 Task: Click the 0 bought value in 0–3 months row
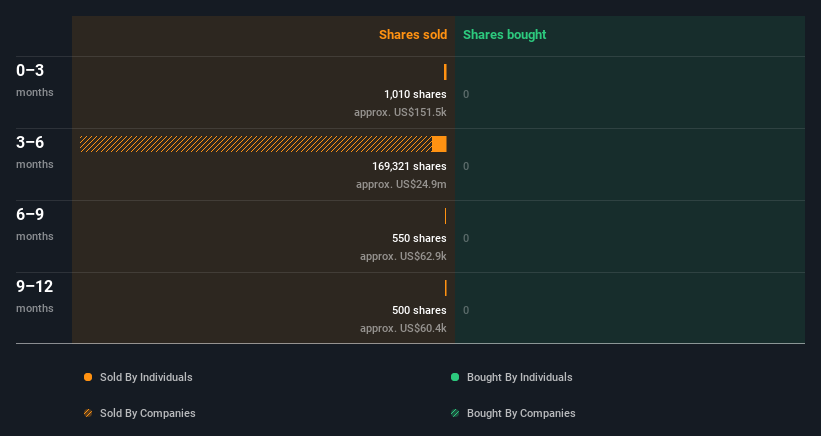(x=466, y=94)
